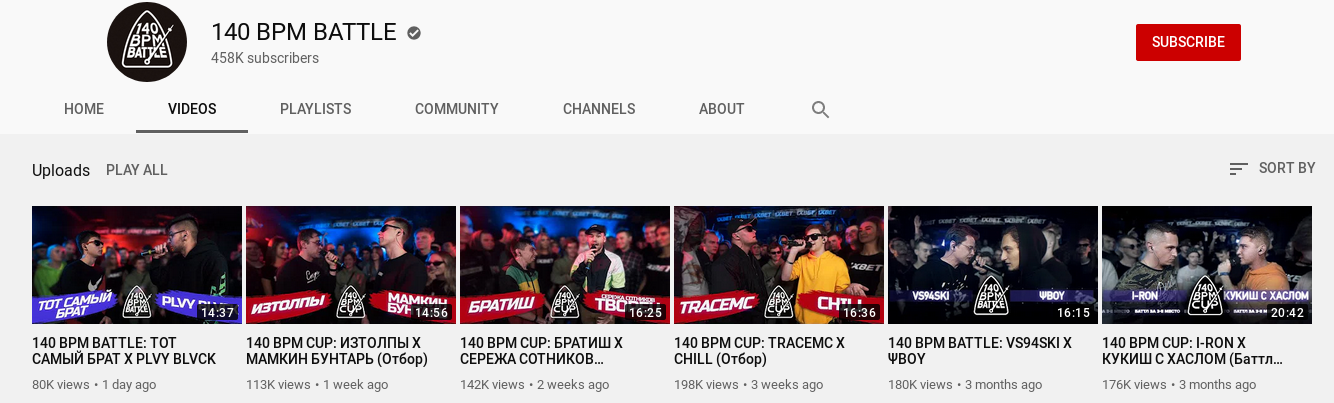Screen dimensions: 1334x403
Task: Open the Sort By dropdown
Action: pos(1272,168)
